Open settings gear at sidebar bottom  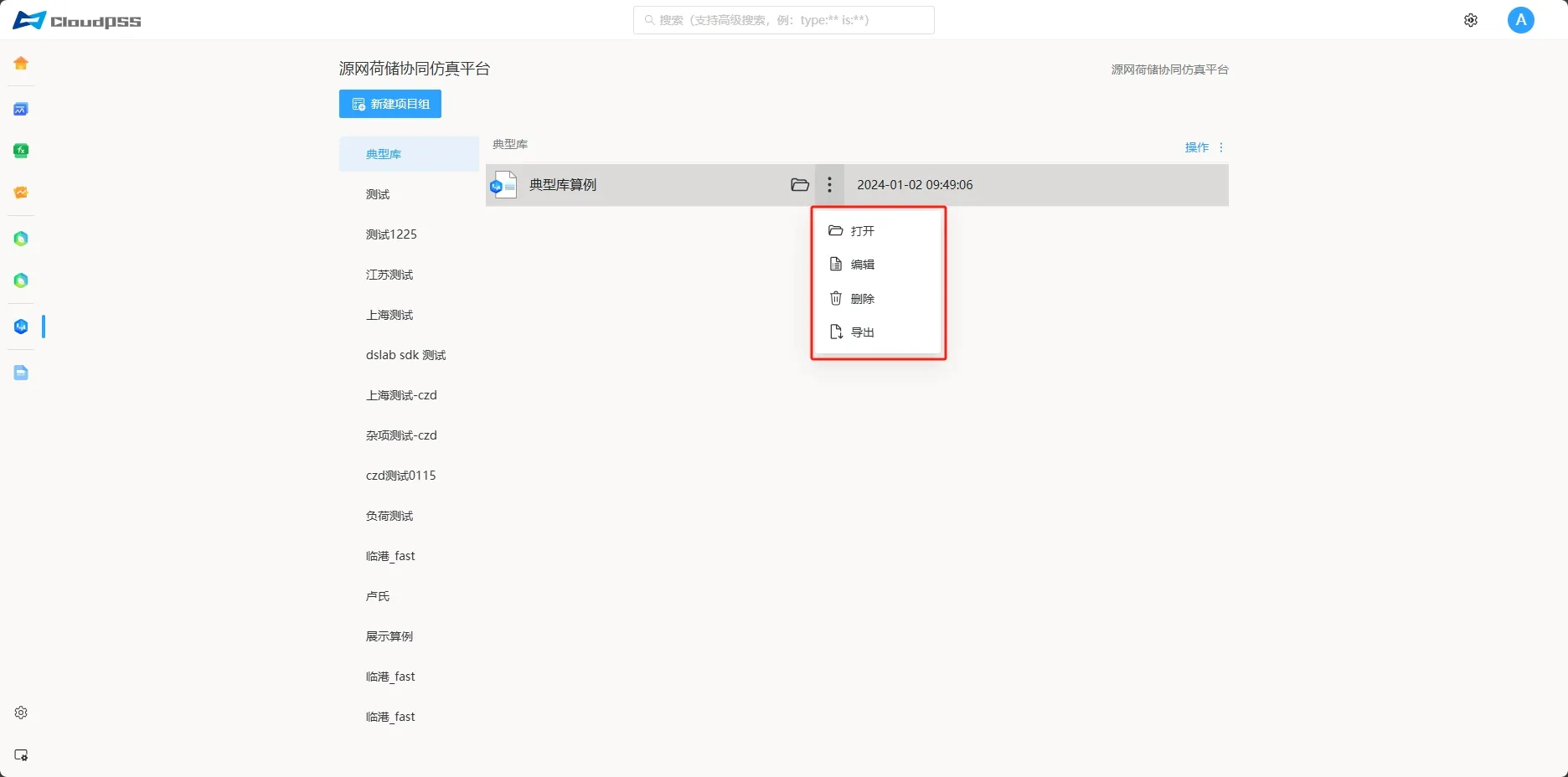point(21,713)
